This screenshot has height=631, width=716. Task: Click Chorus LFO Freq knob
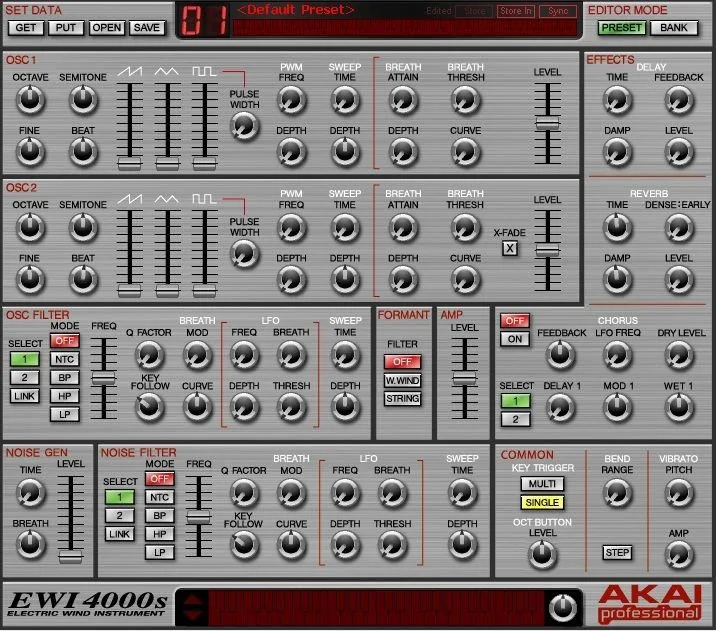617,356
